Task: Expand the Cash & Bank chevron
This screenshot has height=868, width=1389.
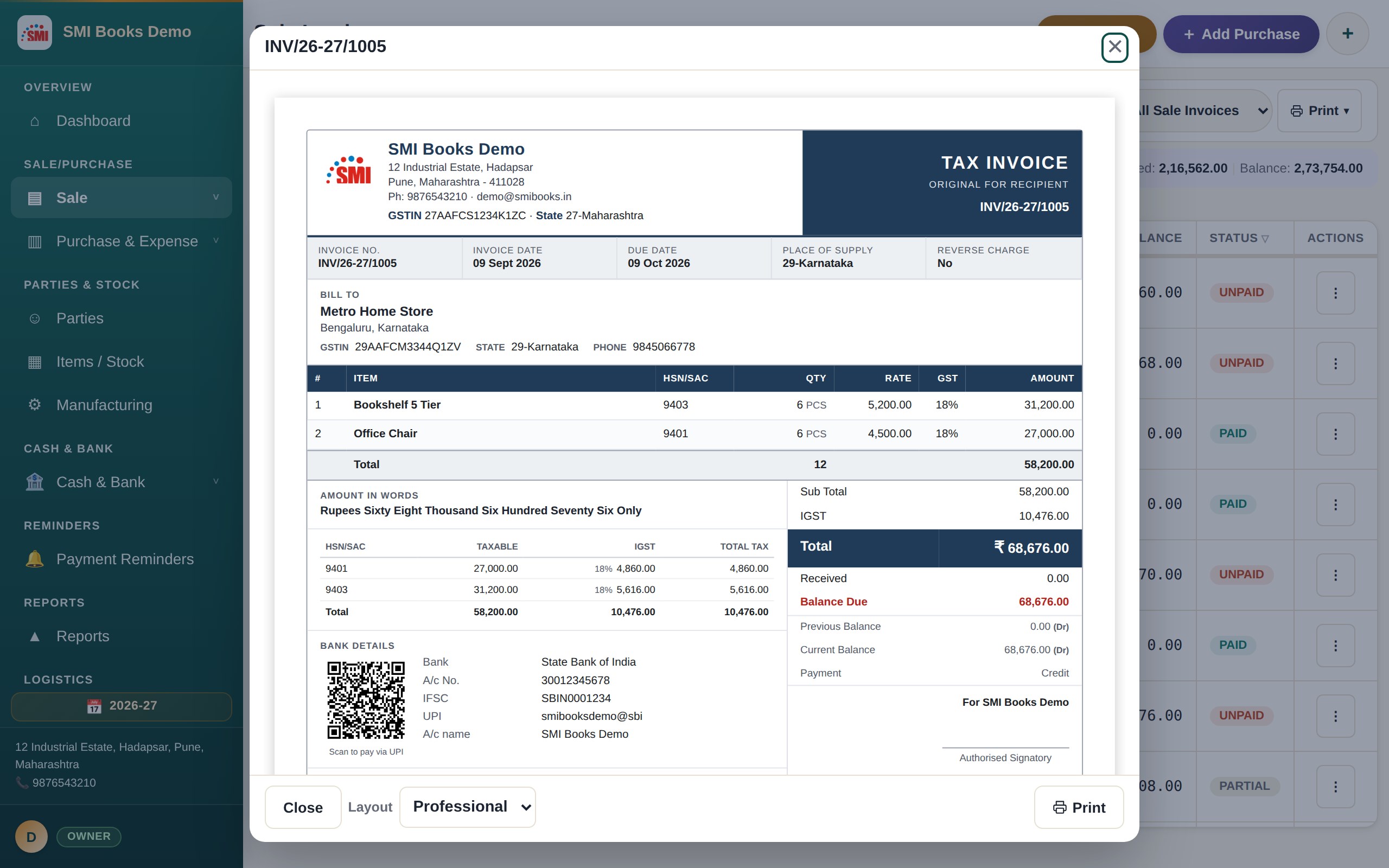Action: [x=216, y=482]
